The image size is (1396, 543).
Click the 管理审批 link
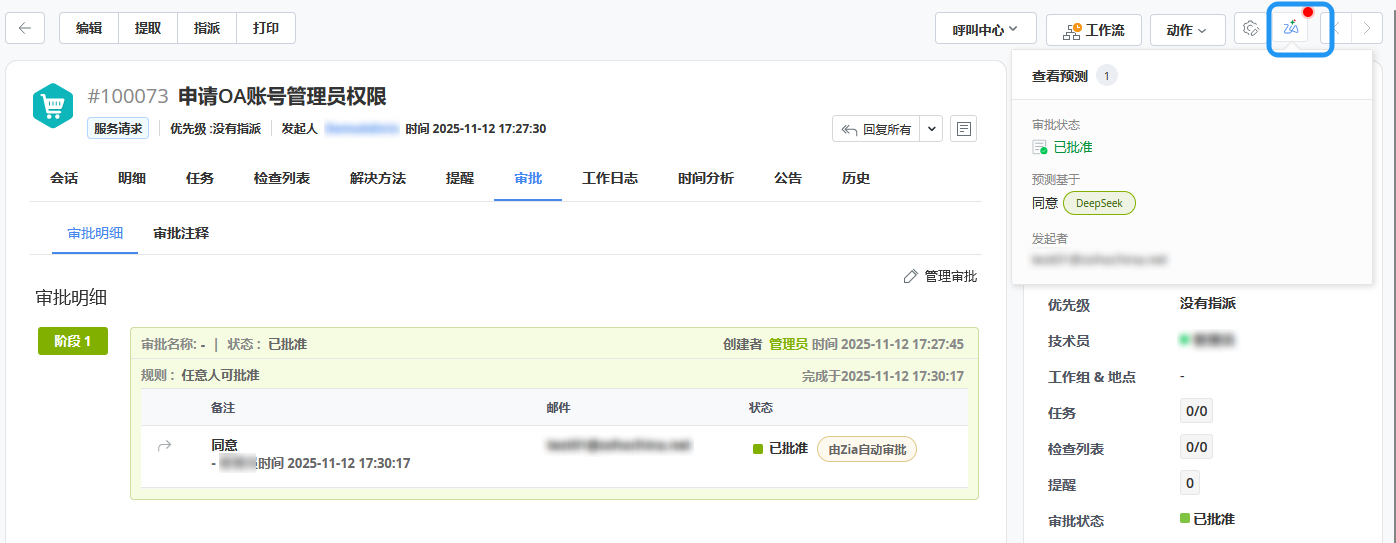point(940,276)
